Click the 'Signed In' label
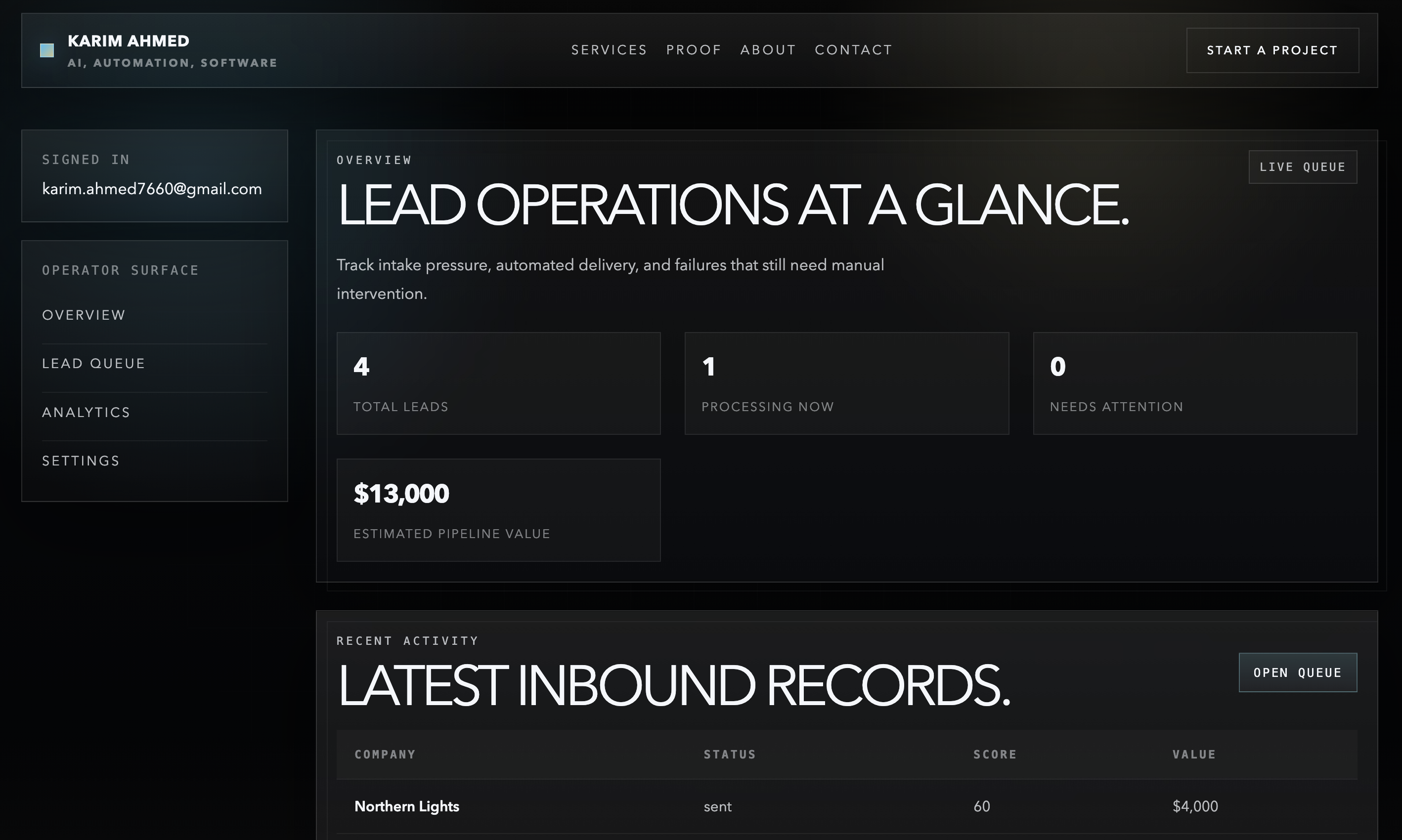The height and width of the screenshot is (840, 1402). coord(86,160)
